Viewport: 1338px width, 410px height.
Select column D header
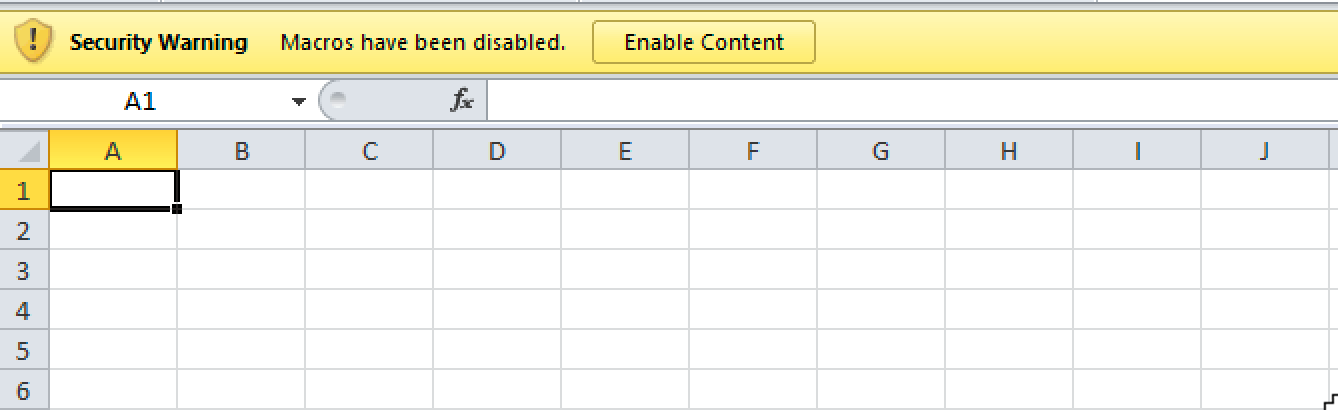point(497,151)
